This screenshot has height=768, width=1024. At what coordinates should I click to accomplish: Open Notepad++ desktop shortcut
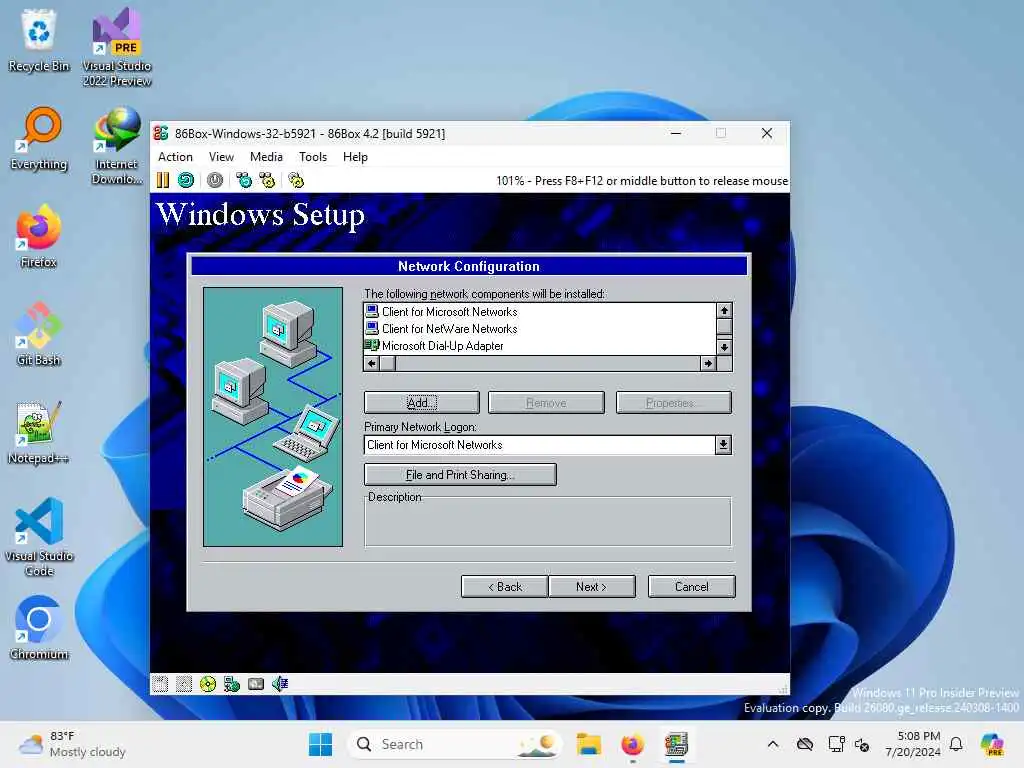point(39,432)
